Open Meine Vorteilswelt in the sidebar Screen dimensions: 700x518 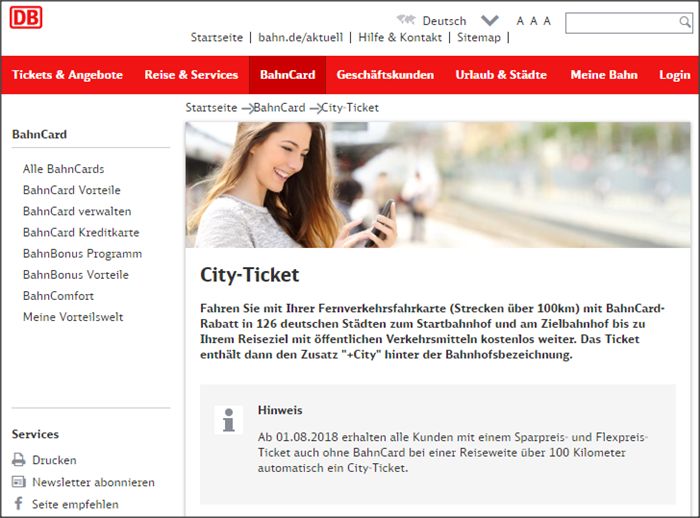73,317
